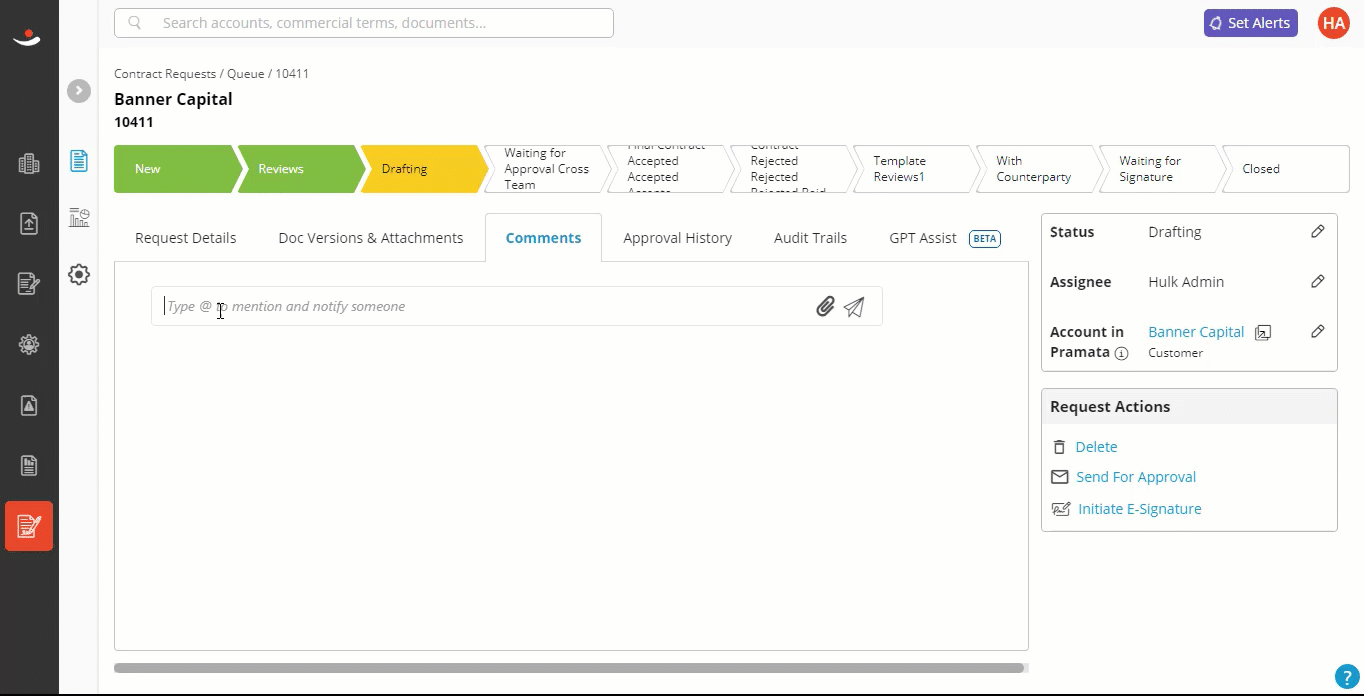Open the blue document sub-sidebar icon
The width and height of the screenshot is (1364, 696).
(x=79, y=161)
